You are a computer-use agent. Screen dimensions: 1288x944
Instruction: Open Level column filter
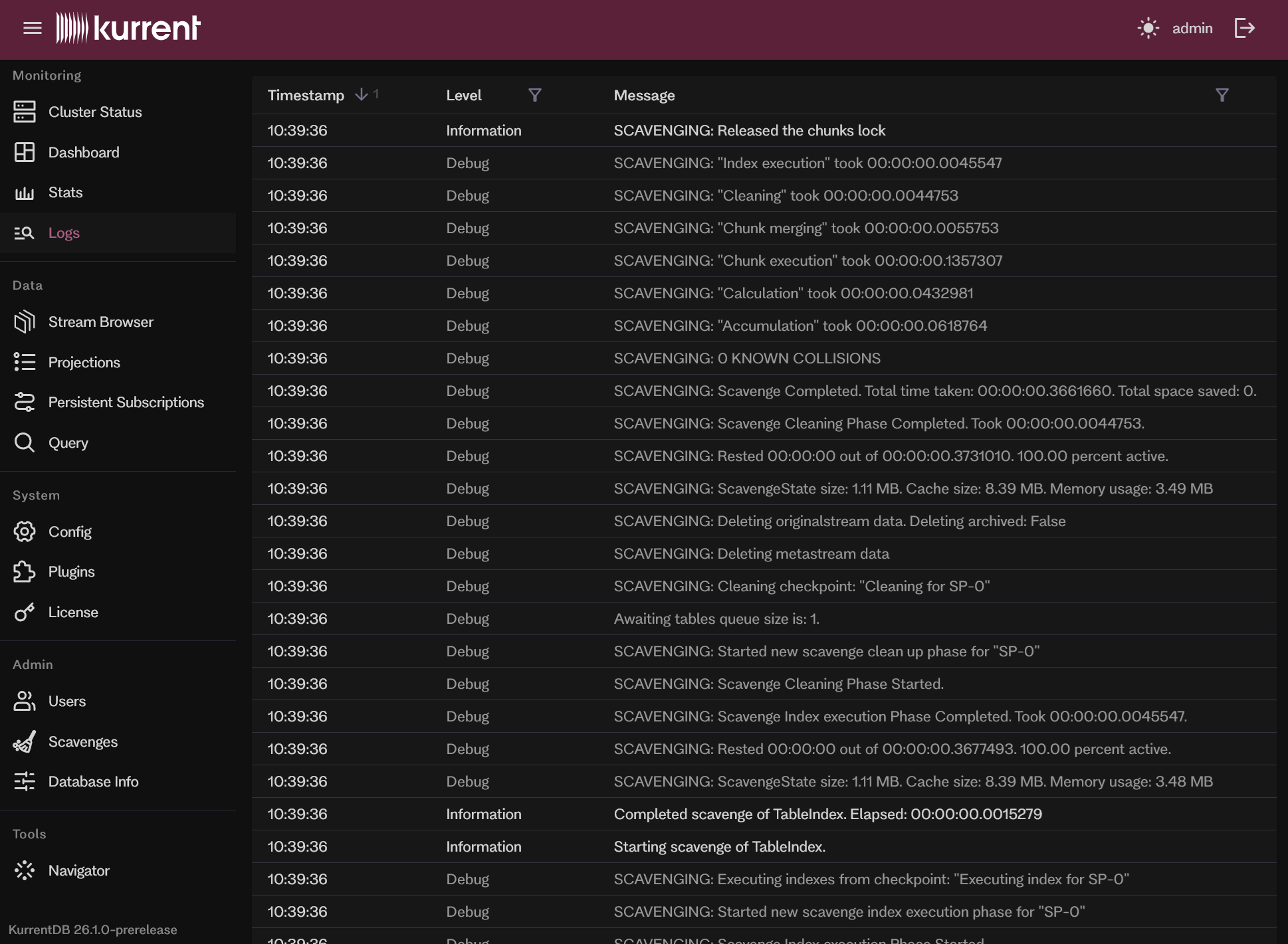pos(534,95)
